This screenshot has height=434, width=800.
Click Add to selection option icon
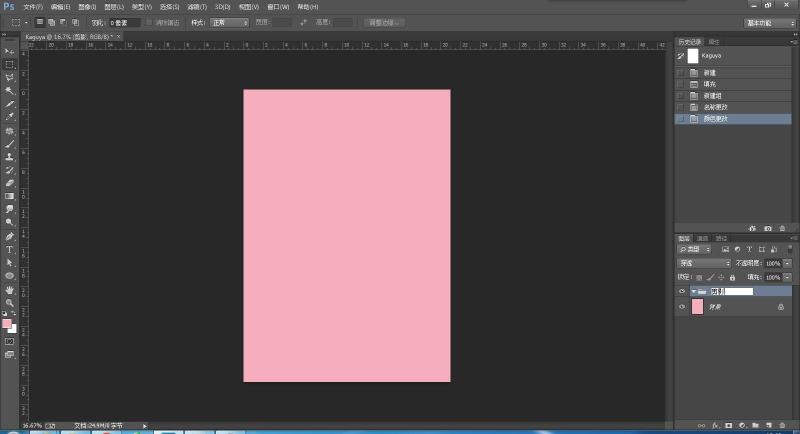coord(51,22)
